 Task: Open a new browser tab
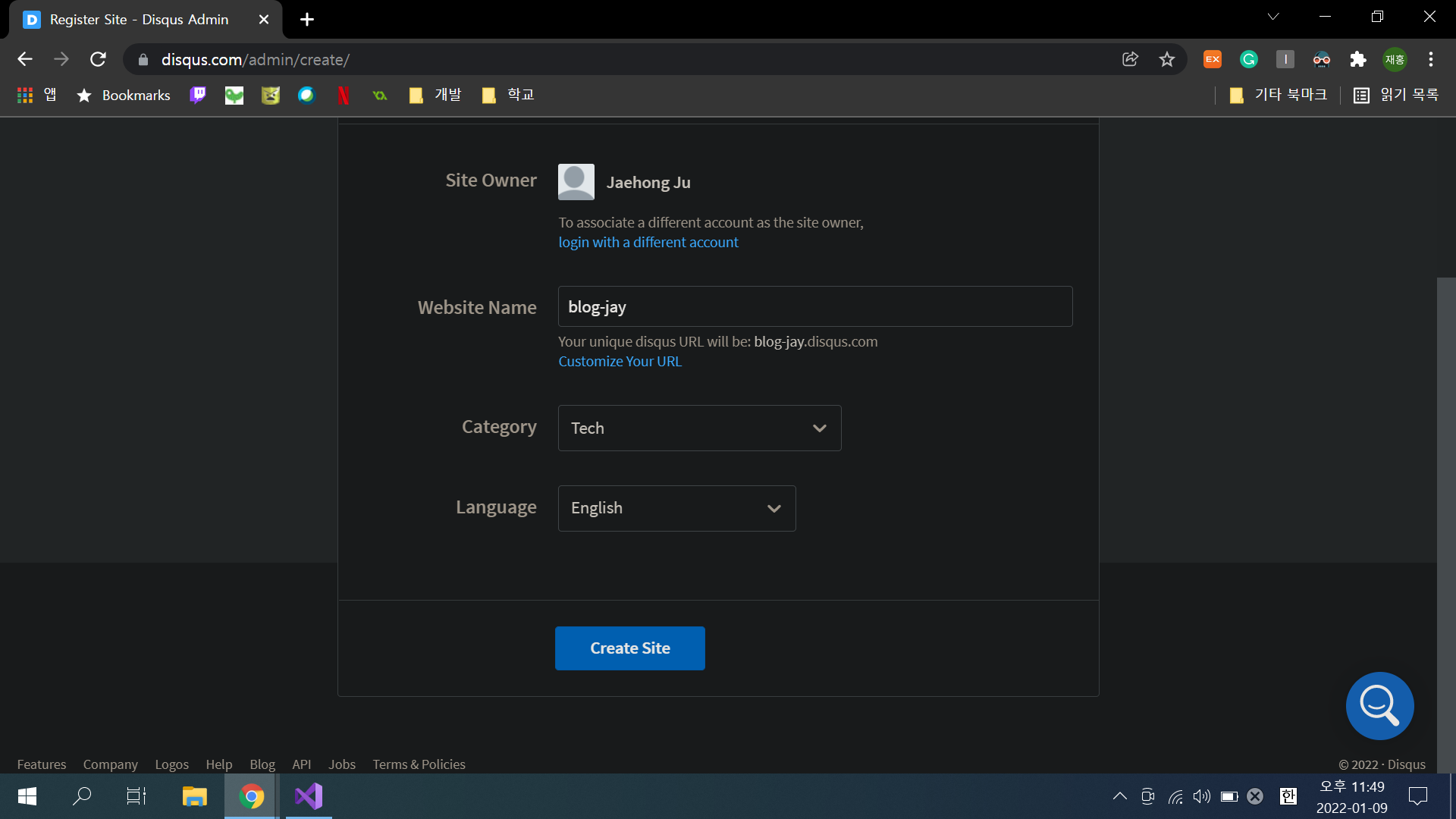tap(307, 20)
